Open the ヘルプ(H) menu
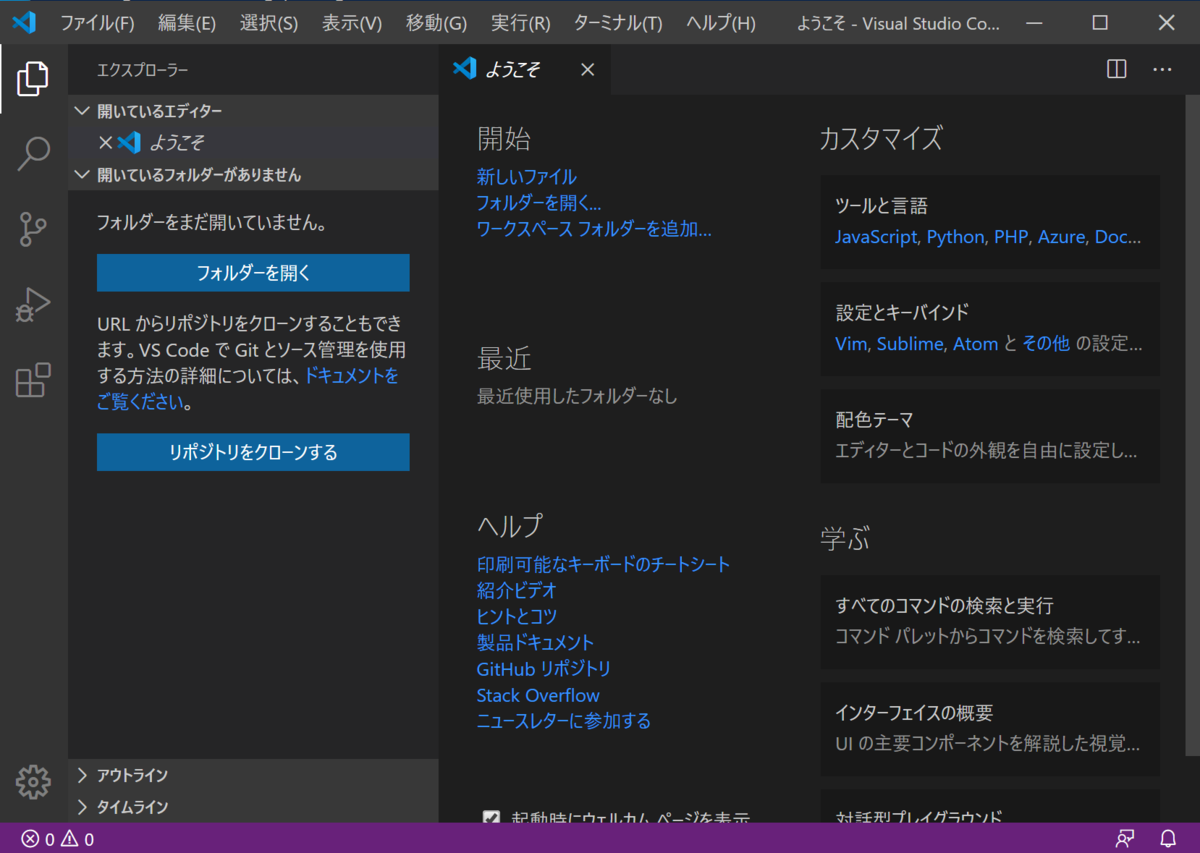The height and width of the screenshot is (853, 1200). coord(721,23)
